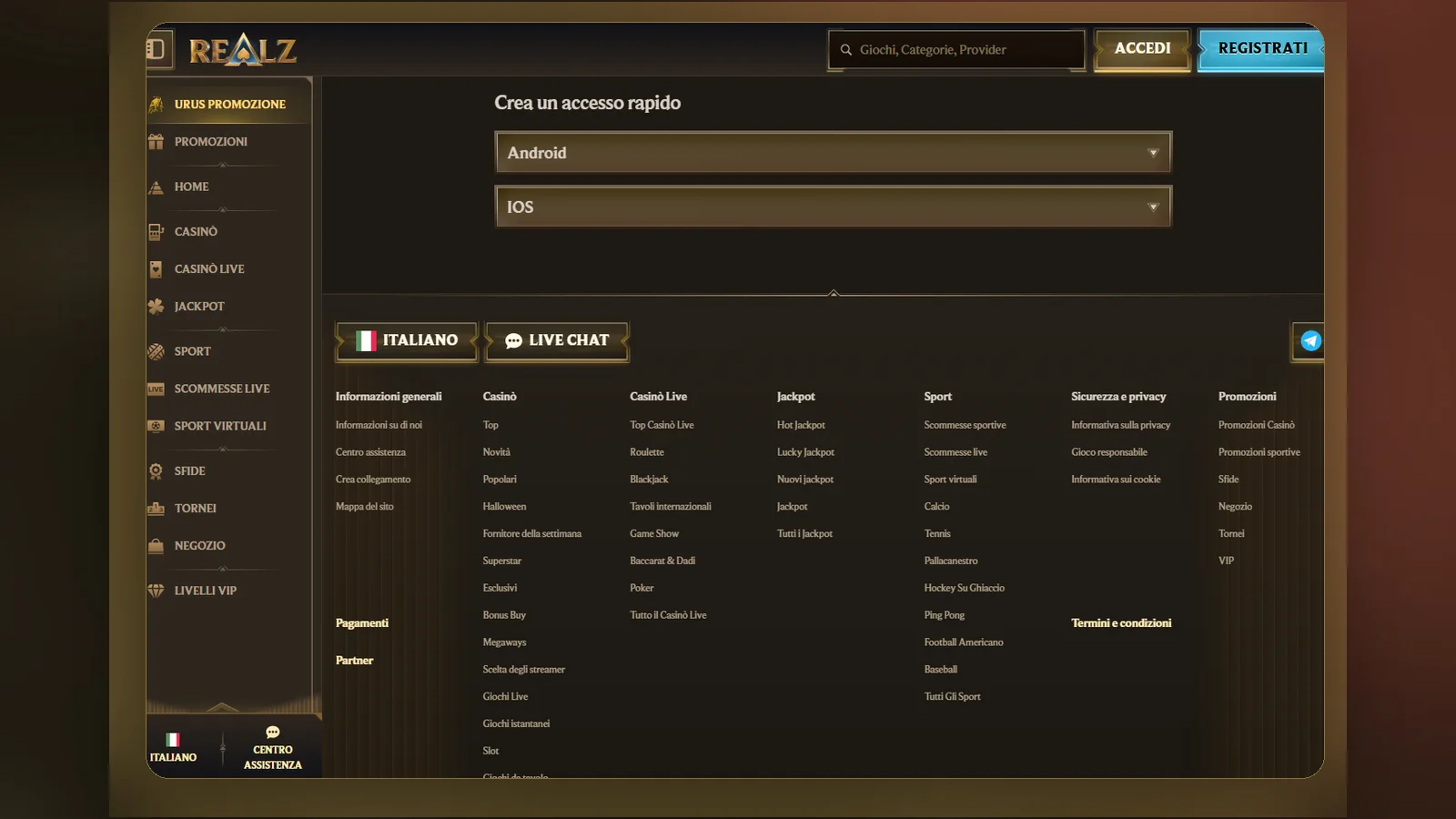Open the sidebar ITALIANO language switcher
This screenshot has height=819, width=1456.
(173, 748)
